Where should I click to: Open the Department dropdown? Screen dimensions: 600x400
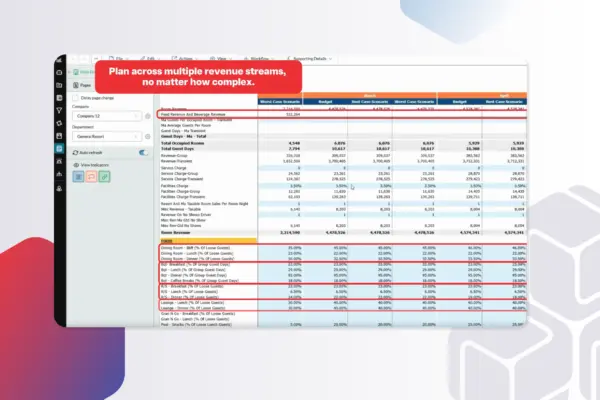(106, 136)
